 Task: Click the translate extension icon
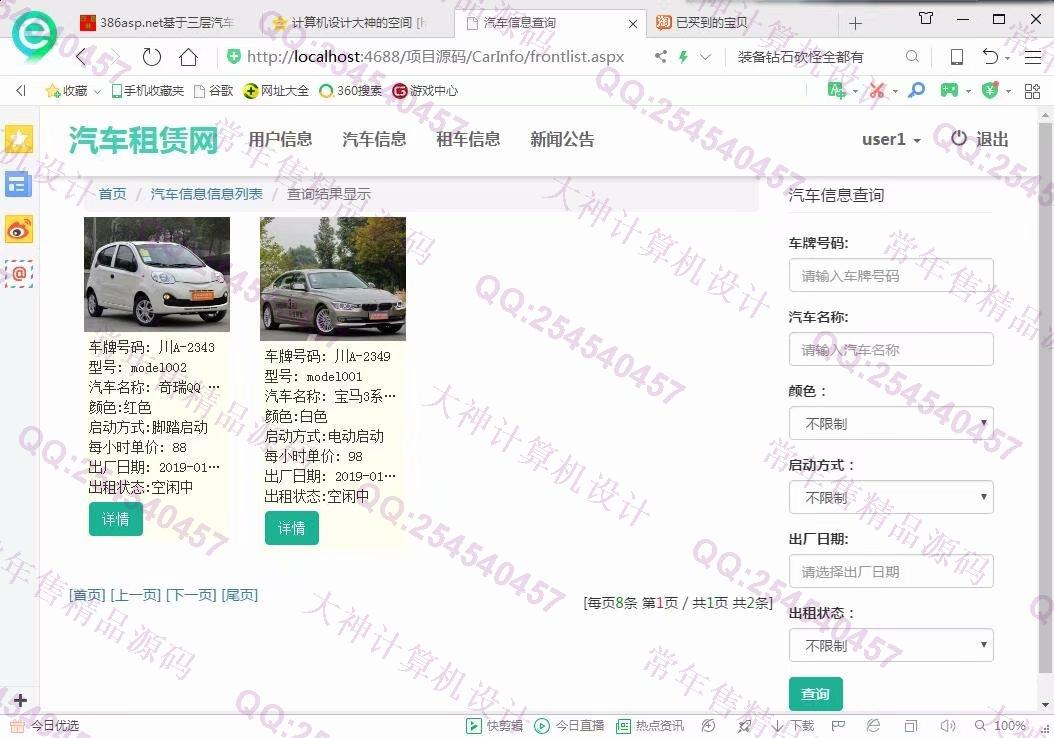(x=836, y=90)
